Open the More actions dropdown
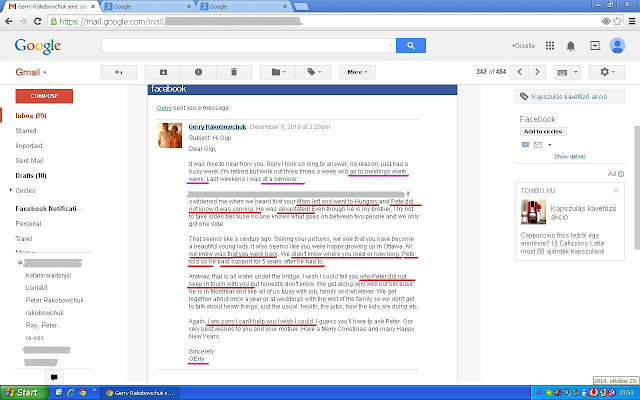 click(357, 72)
